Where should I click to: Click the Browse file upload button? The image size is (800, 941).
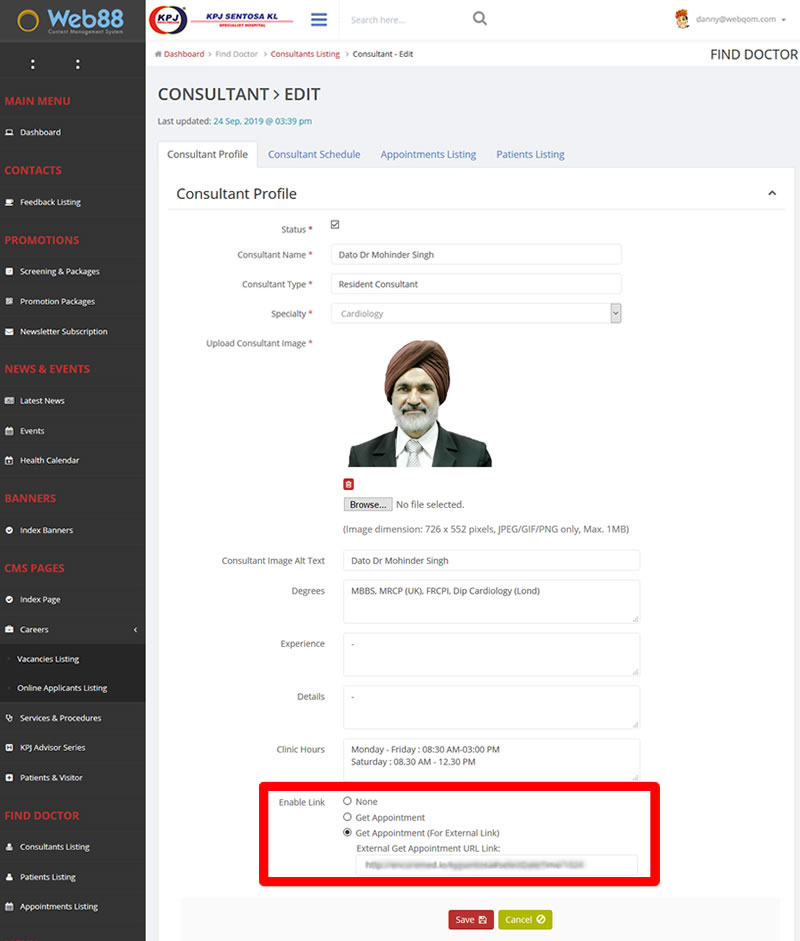click(367, 505)
